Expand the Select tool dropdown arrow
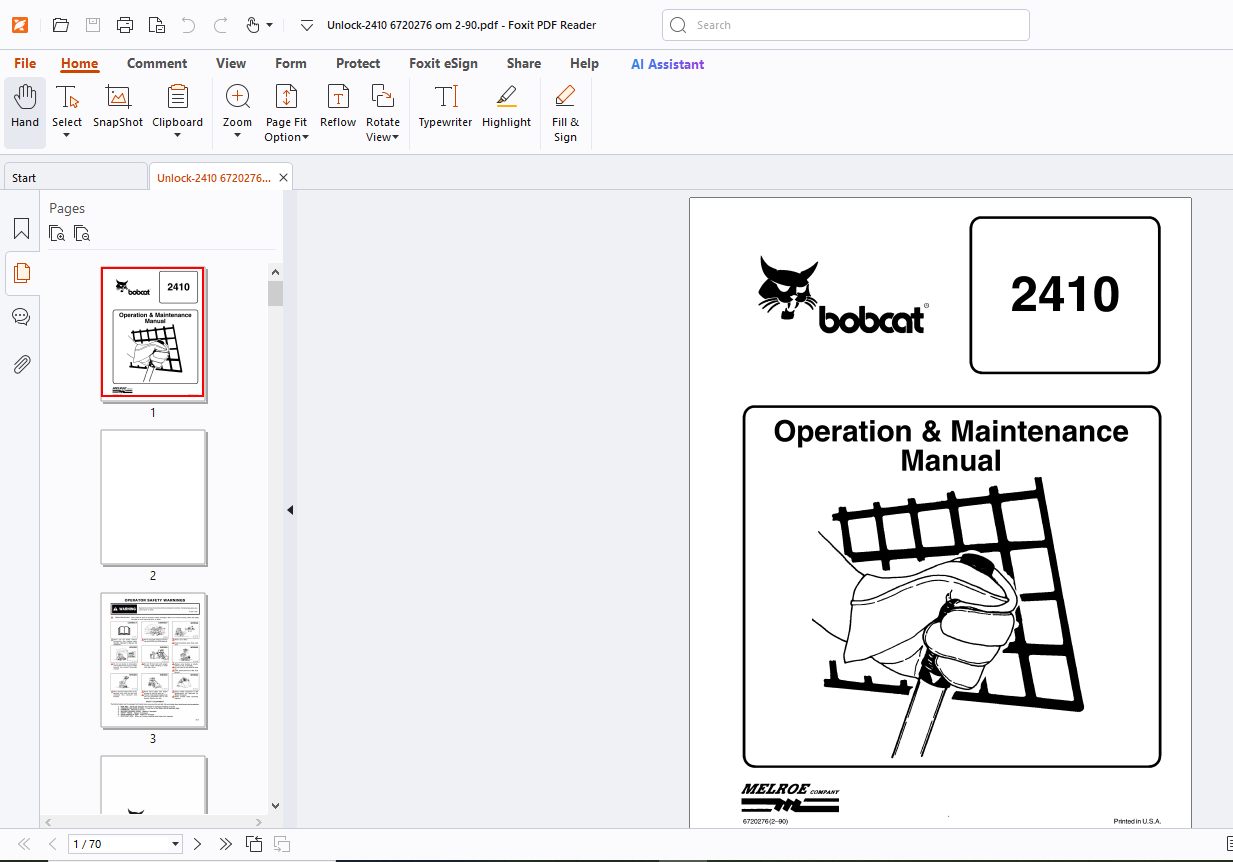Image resolution: width=1233 pixels, height=862 pixels. (x=67, y=135)
